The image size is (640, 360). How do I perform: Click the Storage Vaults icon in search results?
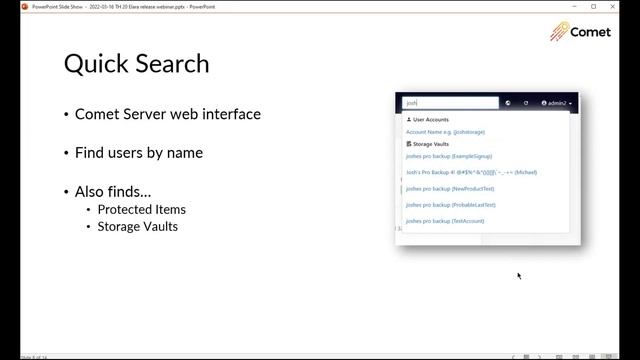click(x=409, y=144)
